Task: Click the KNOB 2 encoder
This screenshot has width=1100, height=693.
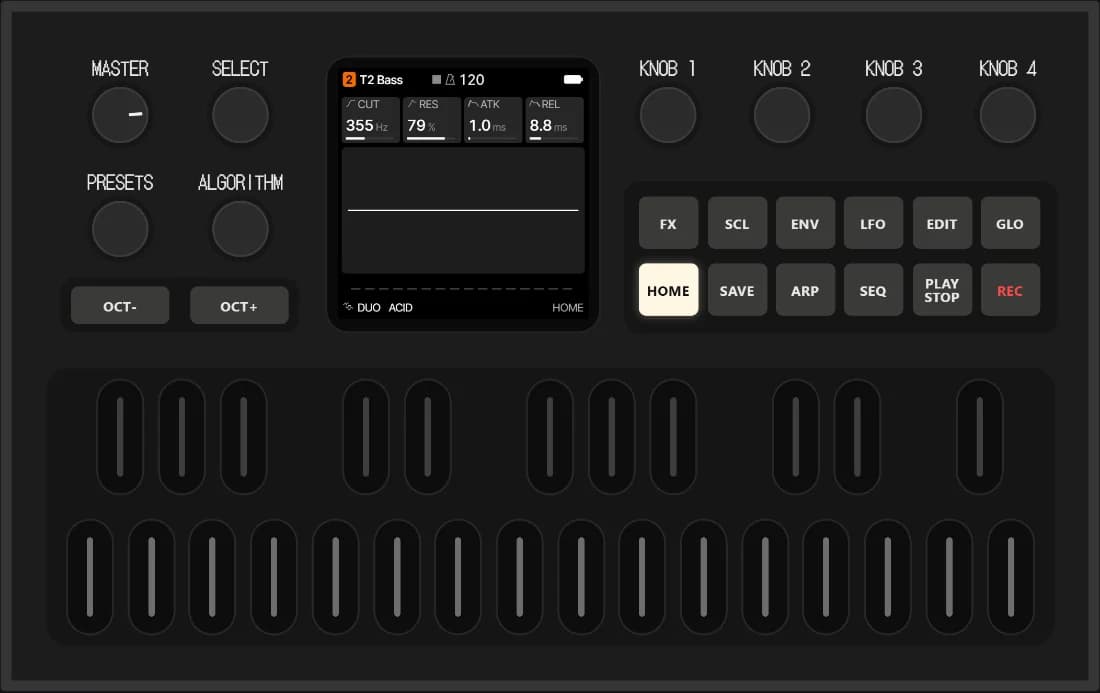Action: (782, 115)
